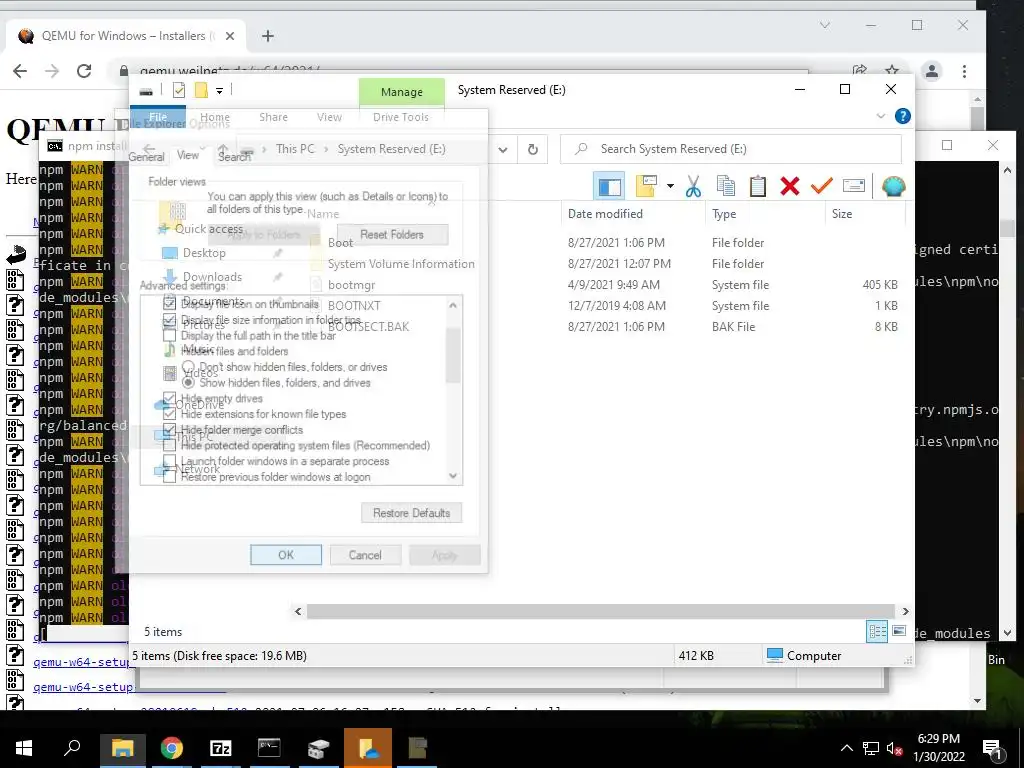This screenshot has height=768, width=1024.
Task: Open the Customize Quick Access Toolbar dropdown
Action: [x=219, y=91]
